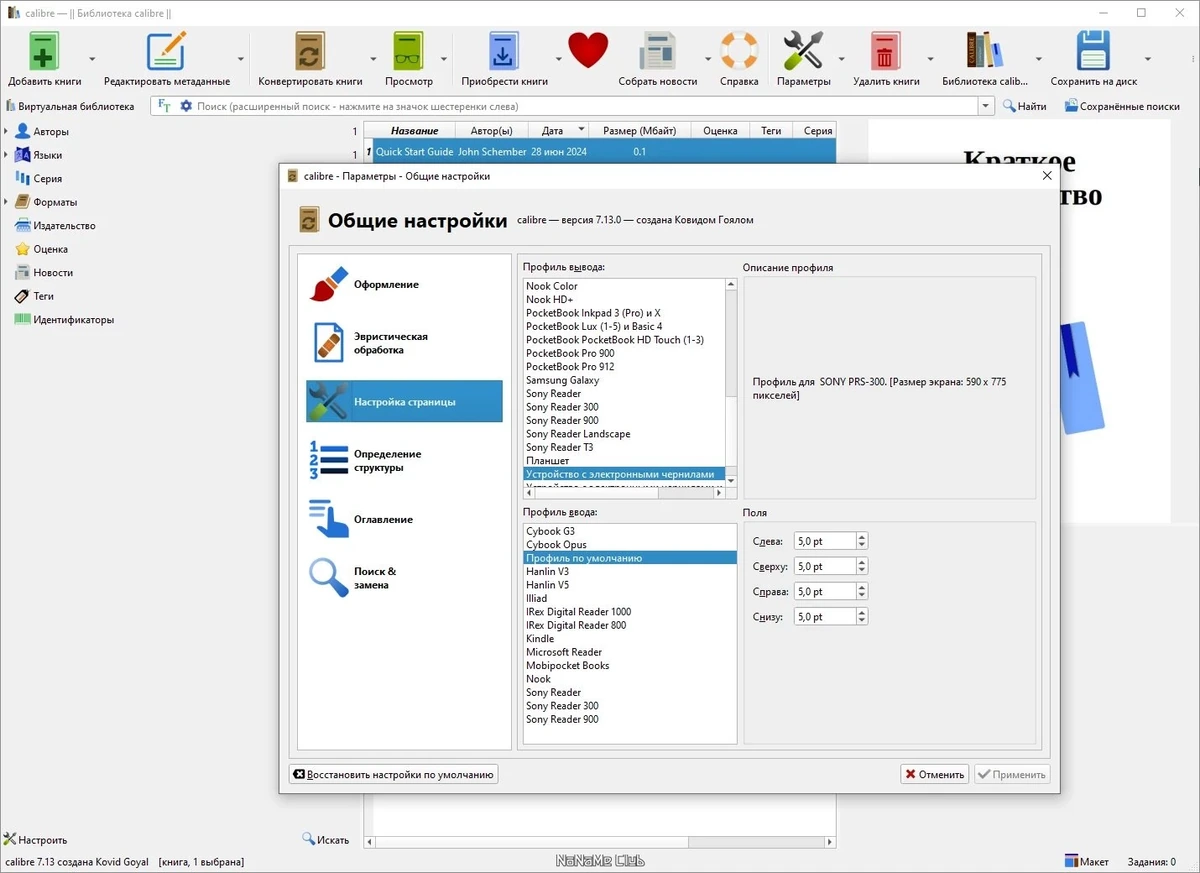Image resolution: width=1200 pixels, height=873 pixels.
Task: Click Искать at the bottom
Action: tap(326, 840)
